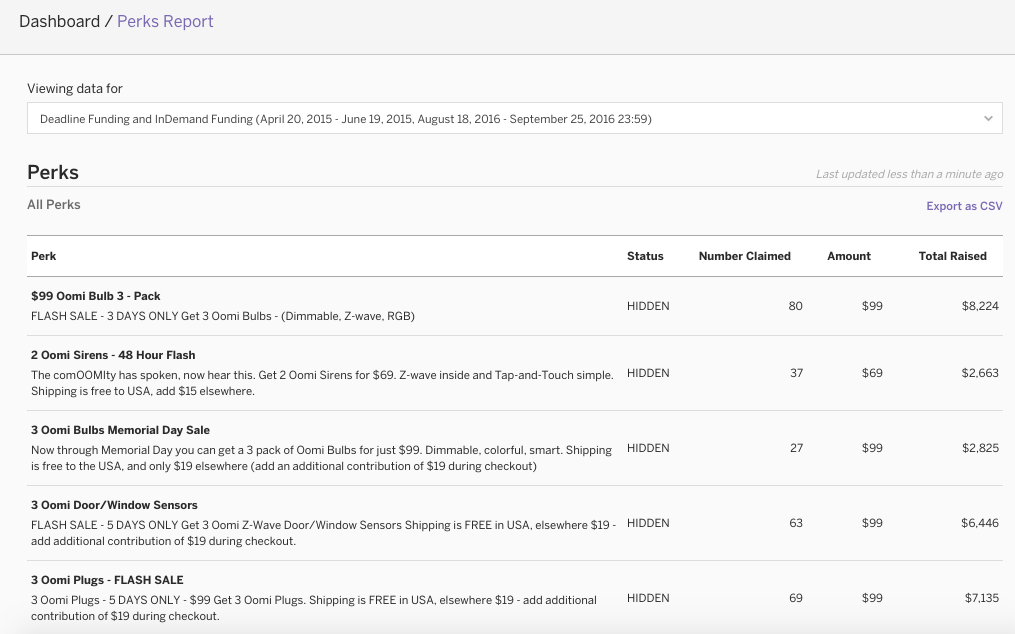Click the comOOMIty has spoken description
The width and height of the screenshot is (1015, 634).
tap(322, 383)
